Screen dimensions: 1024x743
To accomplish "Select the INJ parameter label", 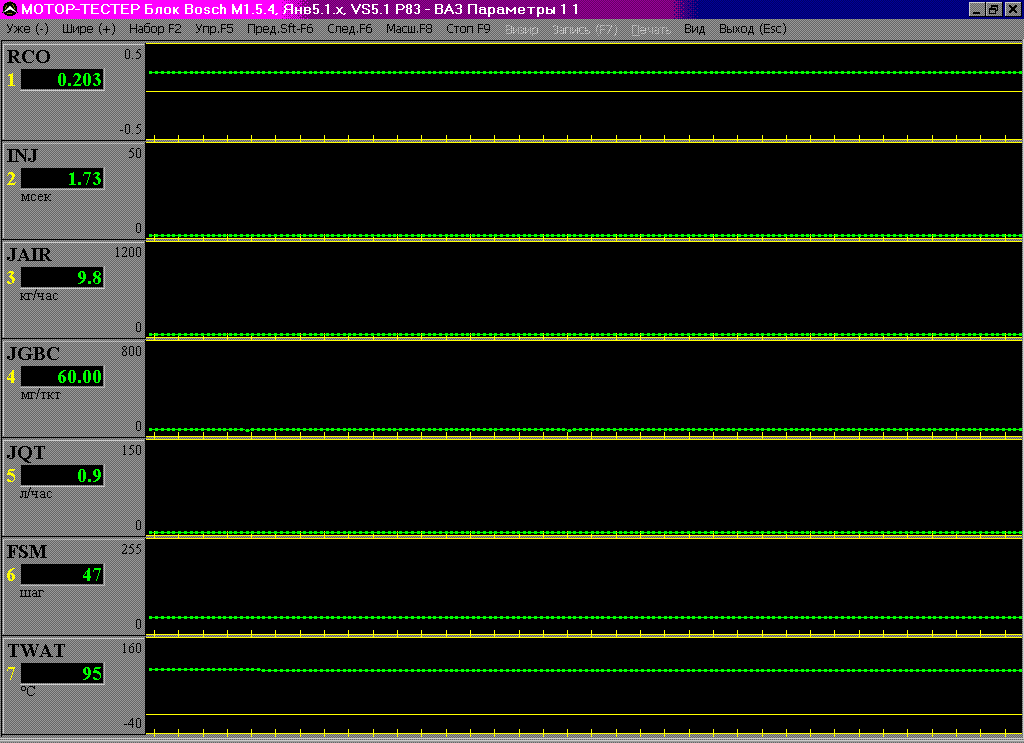I will coord(22,155).
